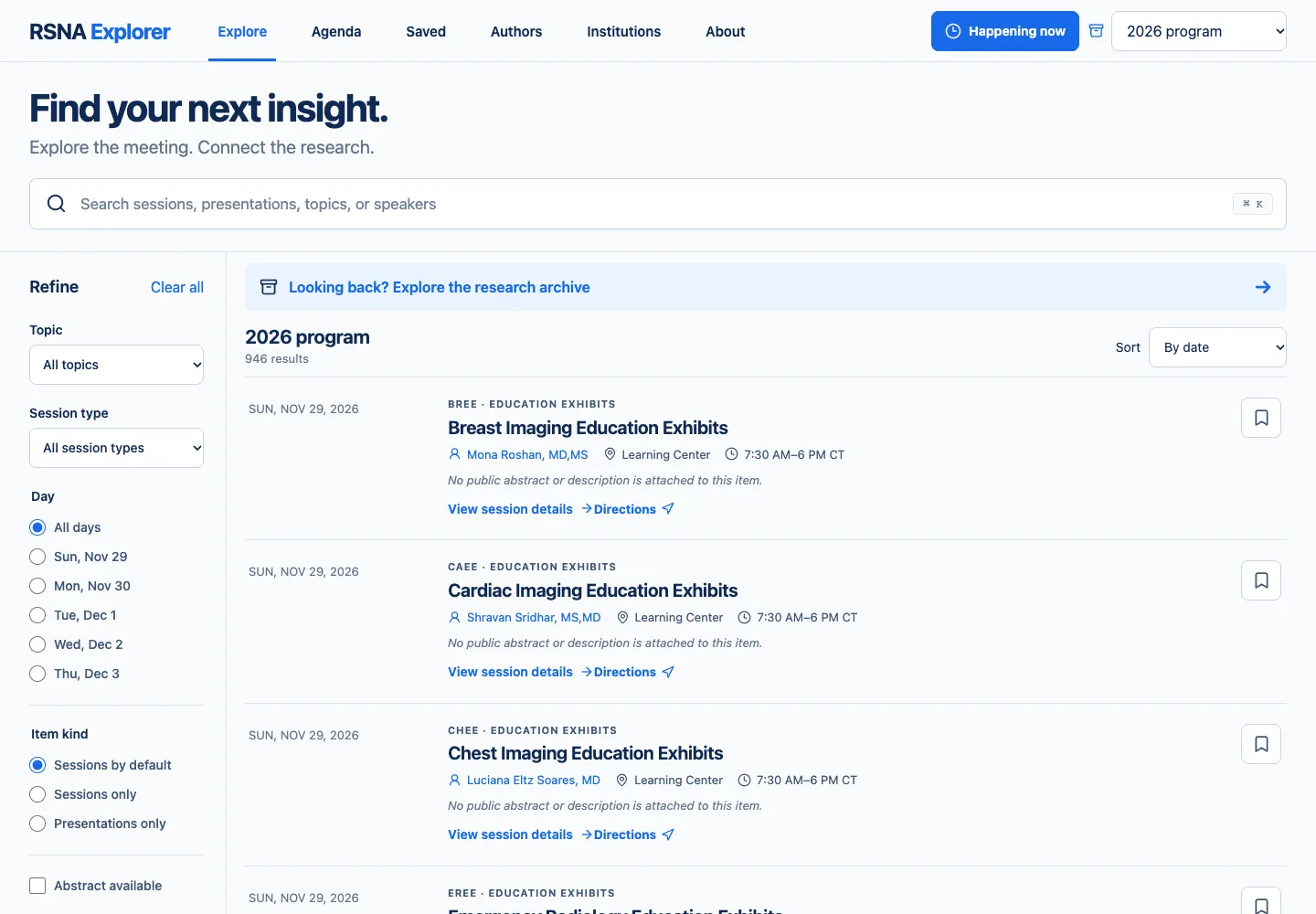This screenshot has height=914, width=1316.
Task: Filter by Mon, Nov 30
Action: pos(37,586)
